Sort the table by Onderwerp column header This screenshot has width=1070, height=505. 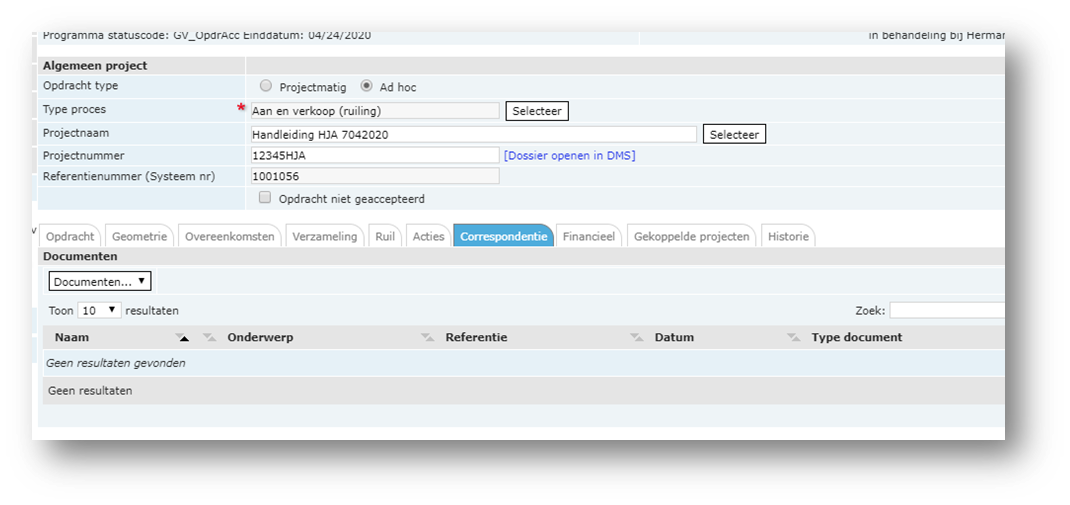(260, 338)
